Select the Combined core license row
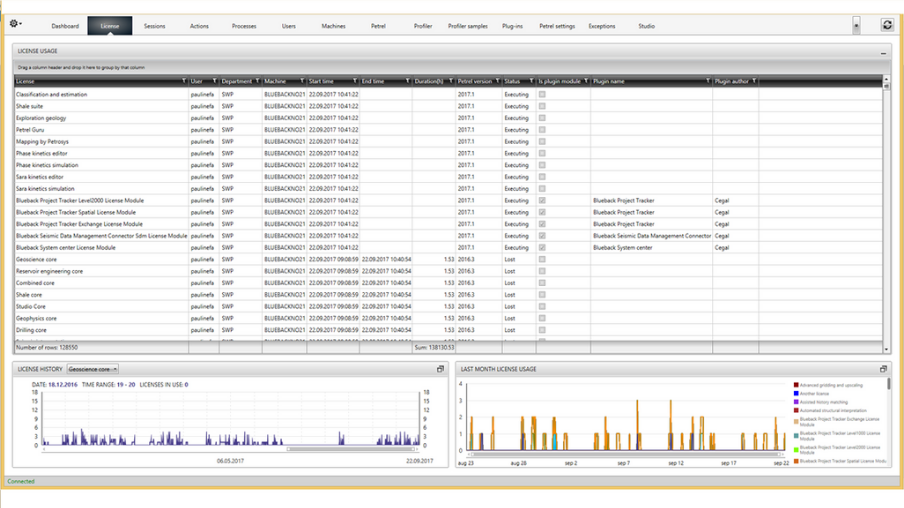904x508 pixels. click(x=448, y=283)
